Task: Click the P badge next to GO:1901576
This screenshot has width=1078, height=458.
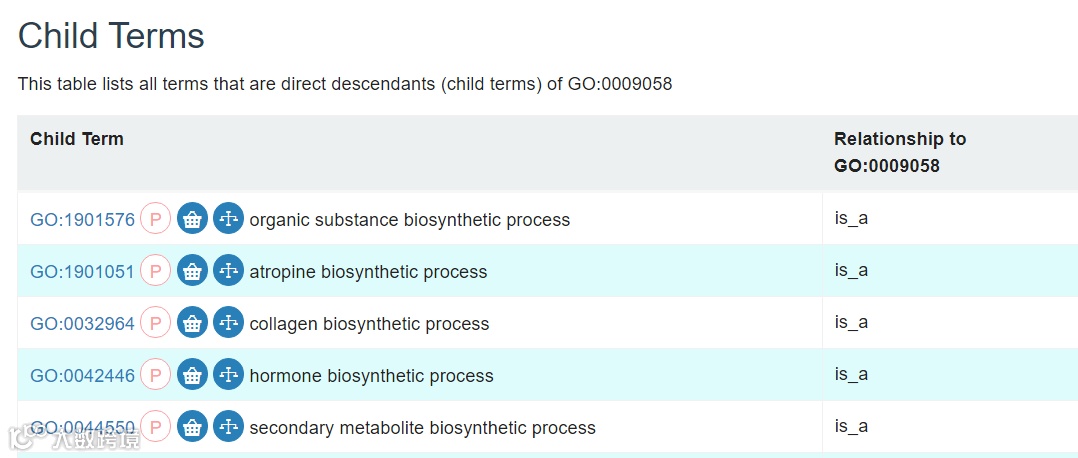Action: (155, 219)
